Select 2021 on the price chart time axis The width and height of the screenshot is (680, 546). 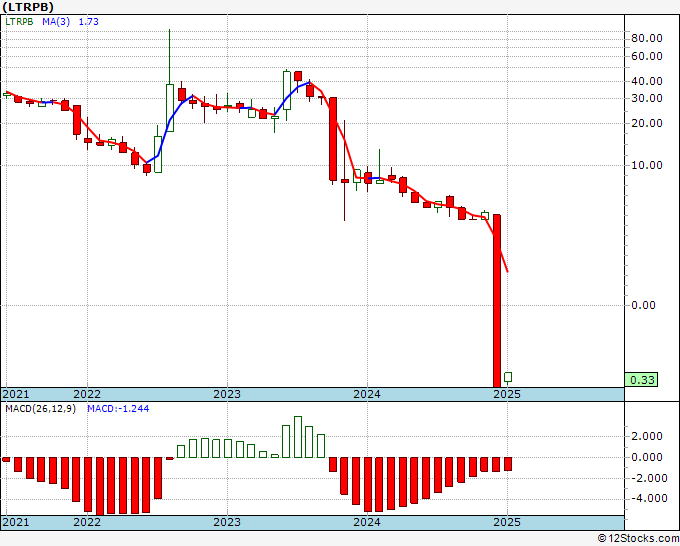16,394
